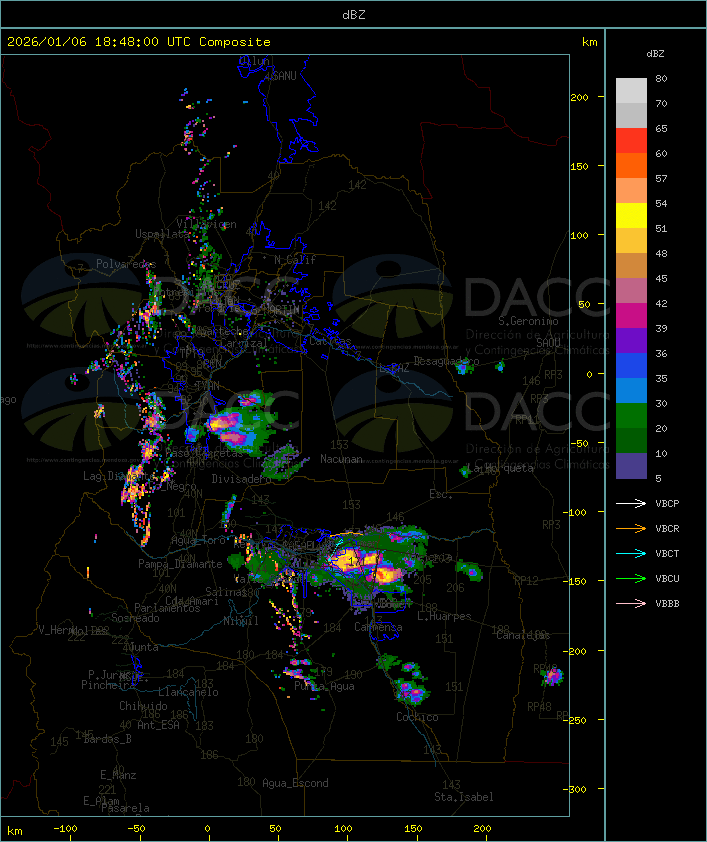The width and height of the screenshot is (707, 842).
Task: Click the Chihuido map label
Action: (143, 706)
